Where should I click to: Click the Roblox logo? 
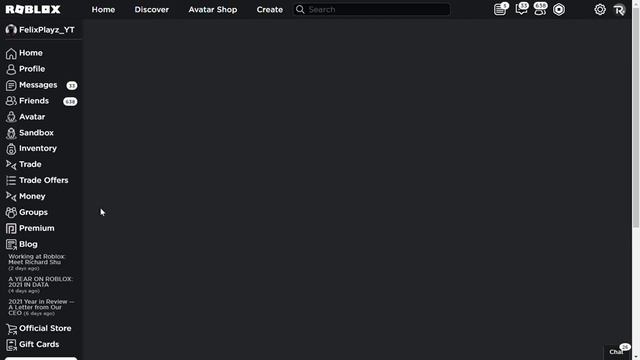33,9
